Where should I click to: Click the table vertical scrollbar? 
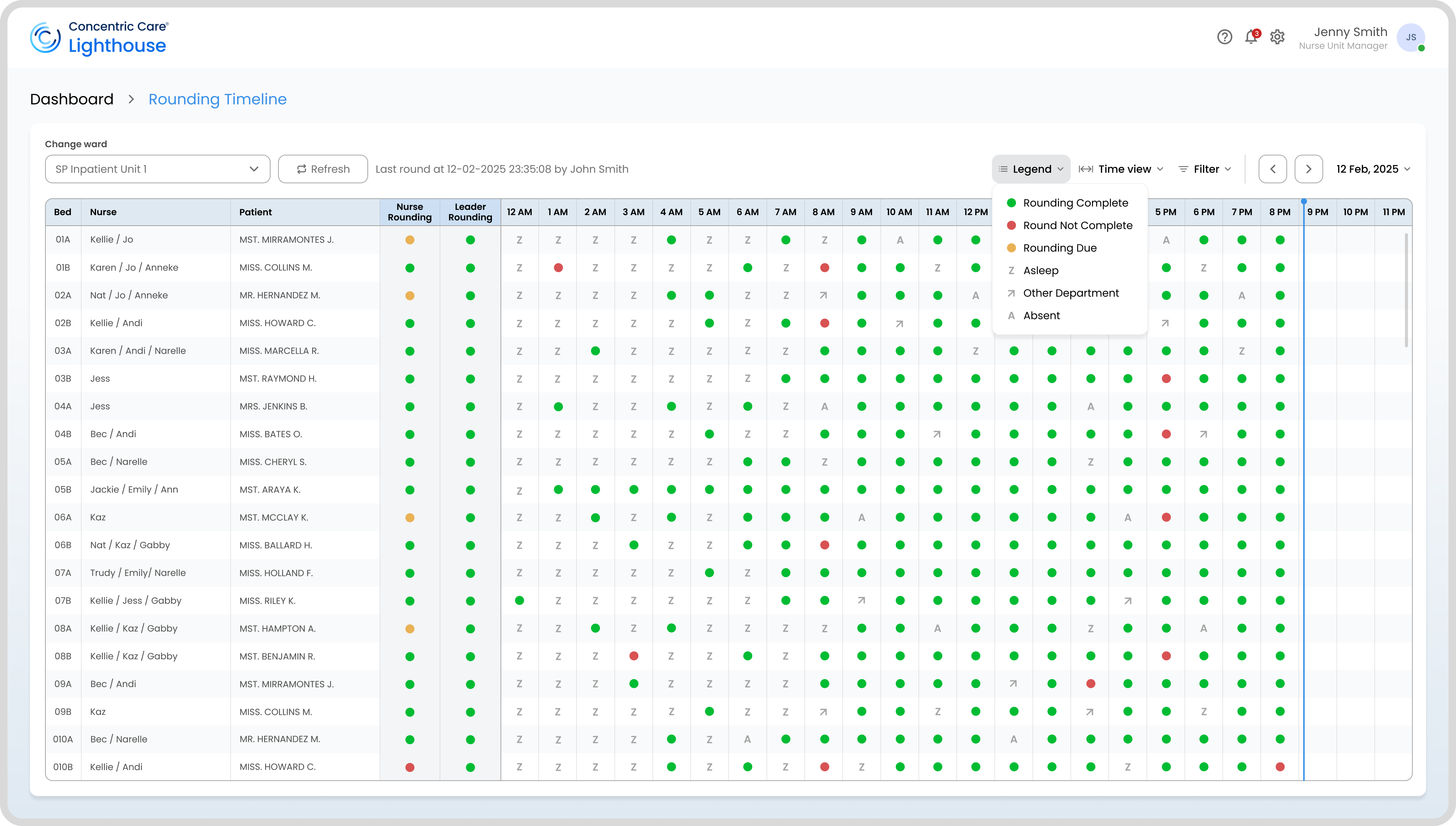point(1406,289)
